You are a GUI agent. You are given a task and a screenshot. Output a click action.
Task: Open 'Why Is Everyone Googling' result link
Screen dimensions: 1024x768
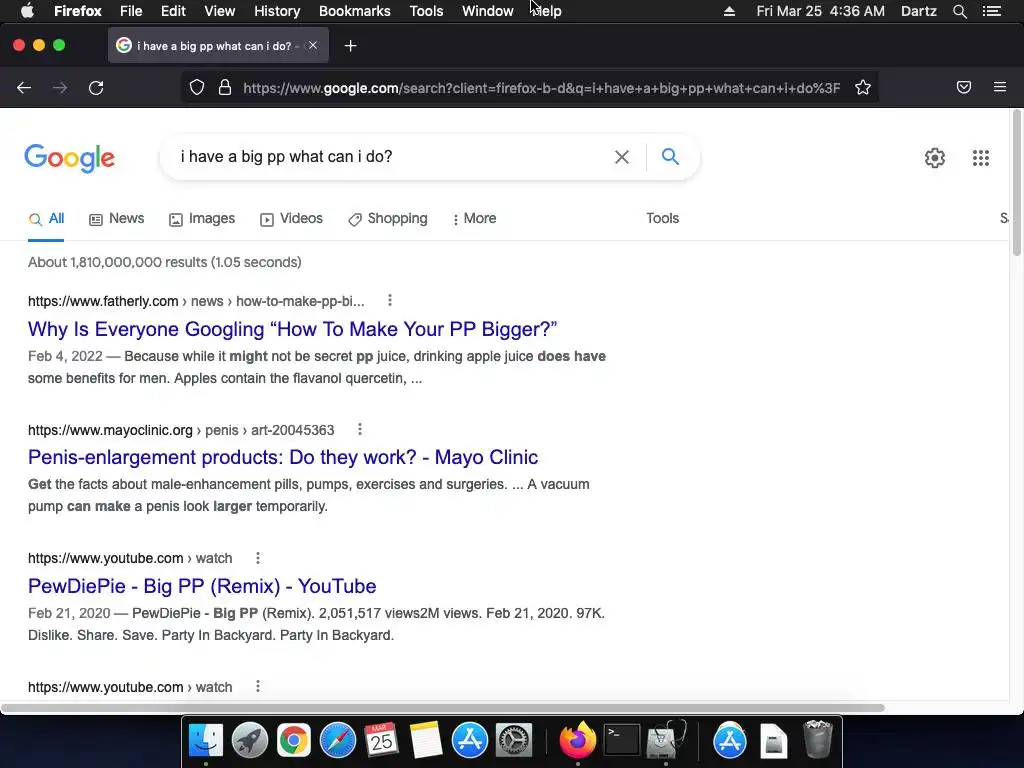click(x=292, y=329)
